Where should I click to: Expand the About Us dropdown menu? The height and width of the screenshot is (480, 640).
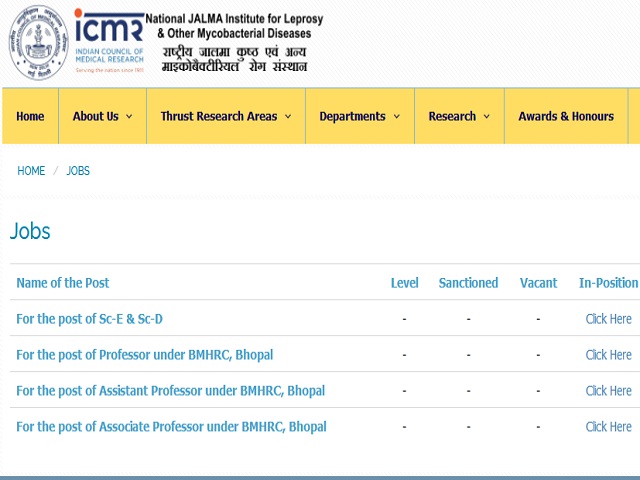click(102, 116)
